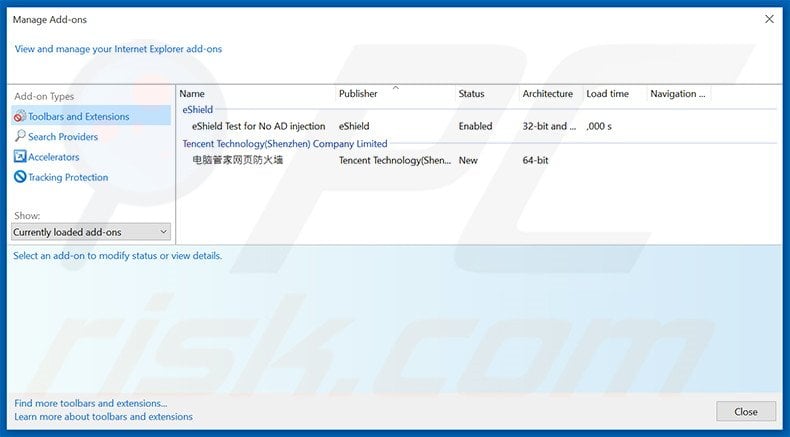
Task: Click the Accelerators arrow icon
Action: point(20,157)
